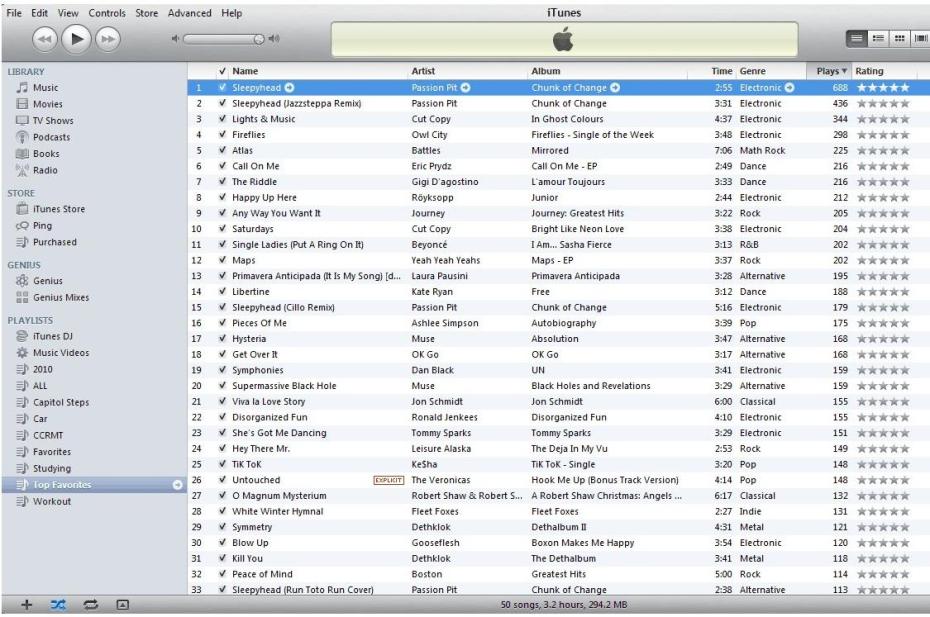Click arrow beside Top Favorites playlist
The image size is (930, 617).
point(178,485)
